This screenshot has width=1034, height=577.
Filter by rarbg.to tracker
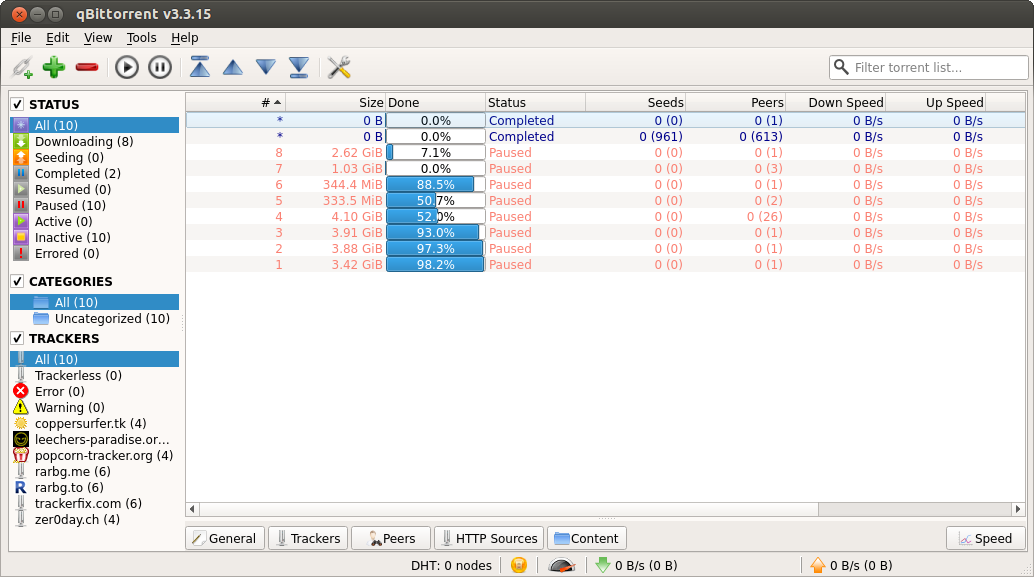pos(94,487)
